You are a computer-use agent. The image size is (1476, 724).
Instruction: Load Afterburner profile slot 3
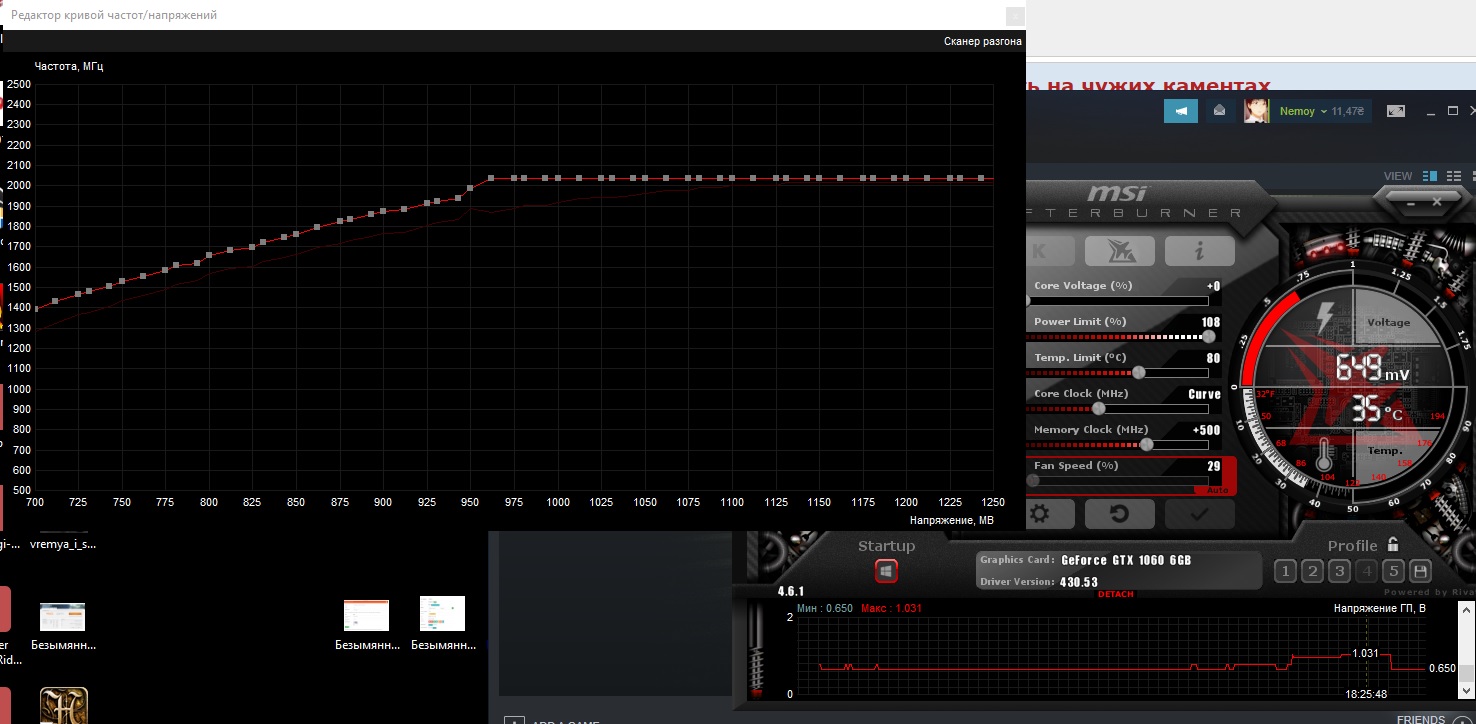pyautogui.click(x=1339, y=572)
